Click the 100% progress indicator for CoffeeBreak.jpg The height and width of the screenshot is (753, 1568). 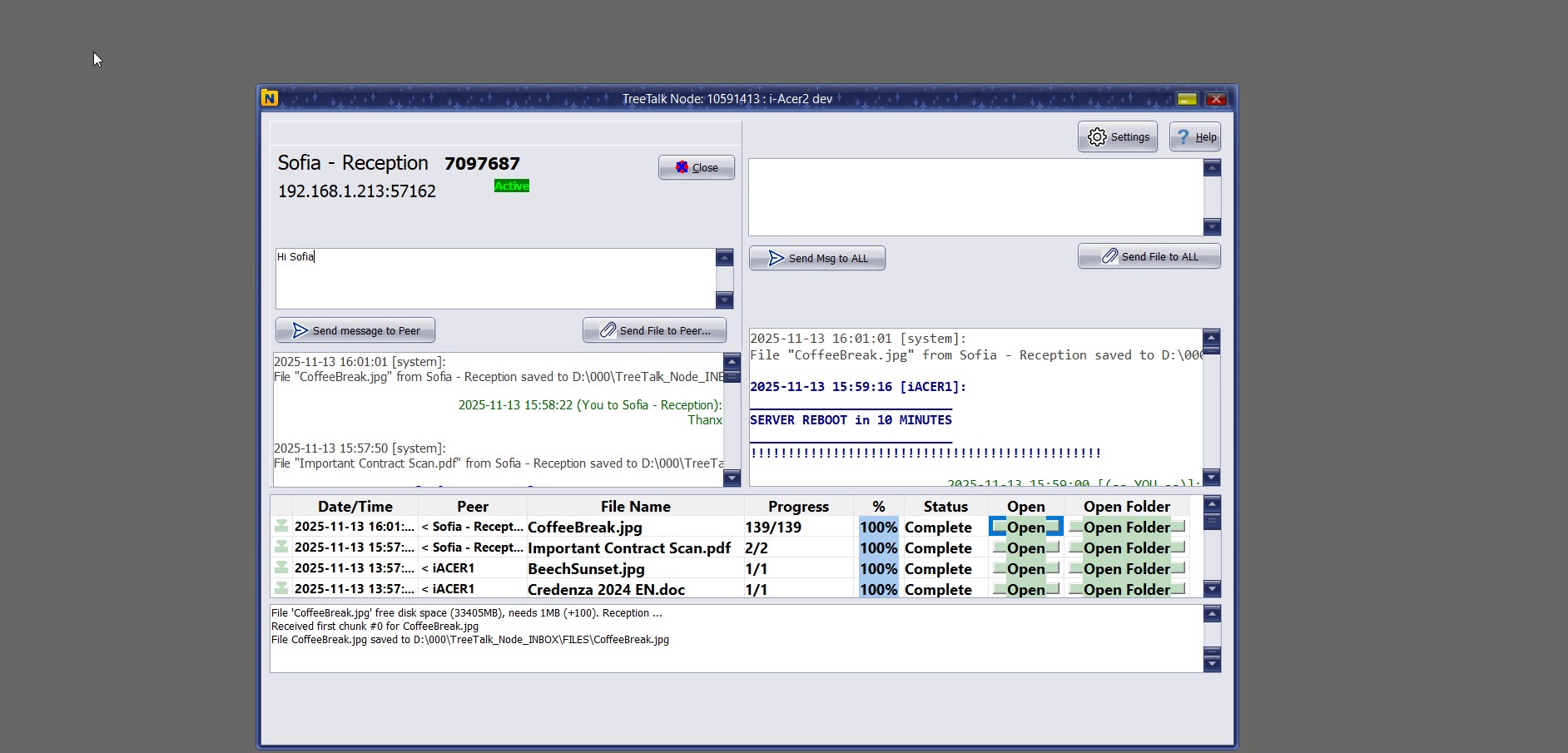[x=877, y=527]
